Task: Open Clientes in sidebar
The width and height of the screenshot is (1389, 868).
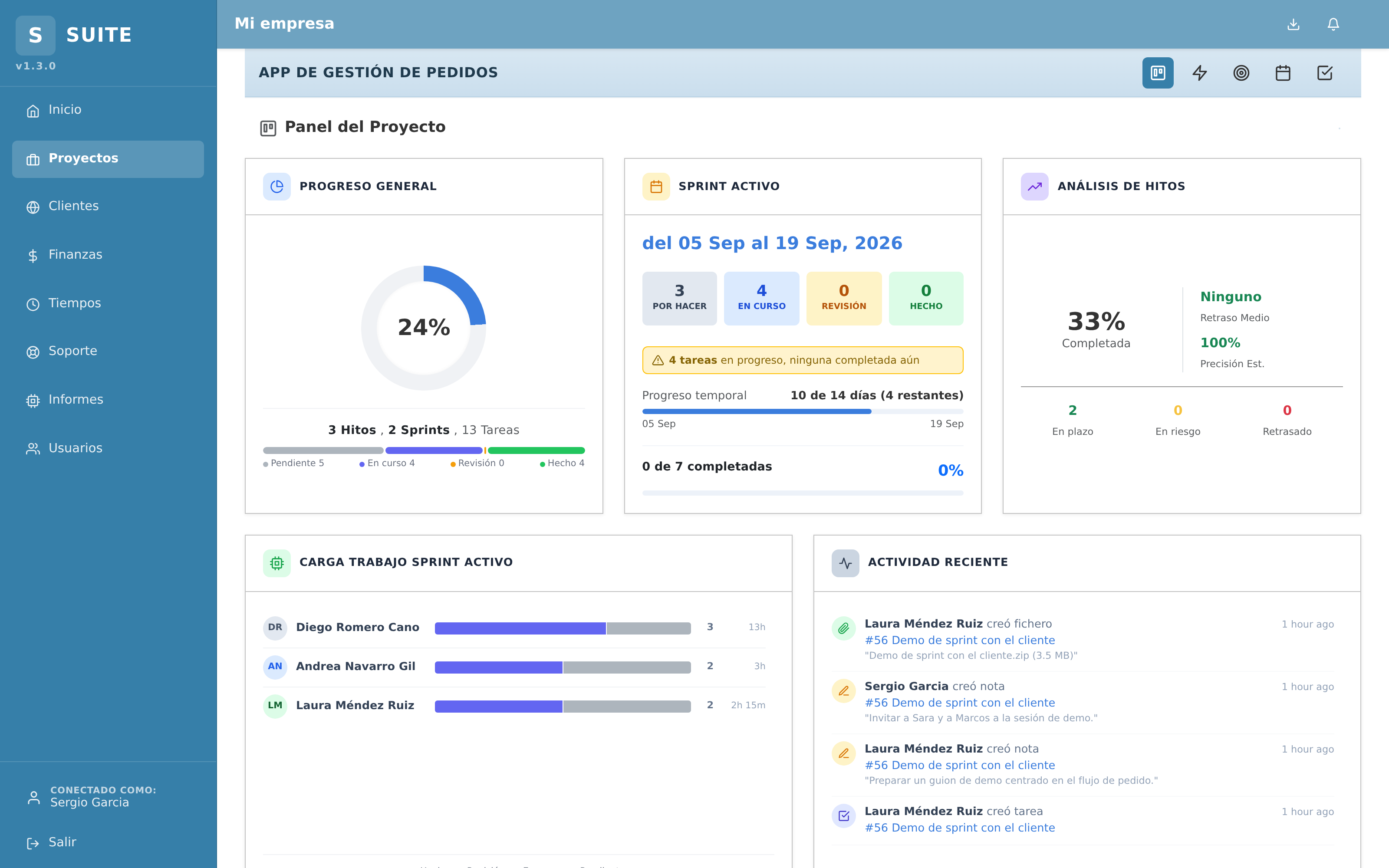Action: click(108, 207)
